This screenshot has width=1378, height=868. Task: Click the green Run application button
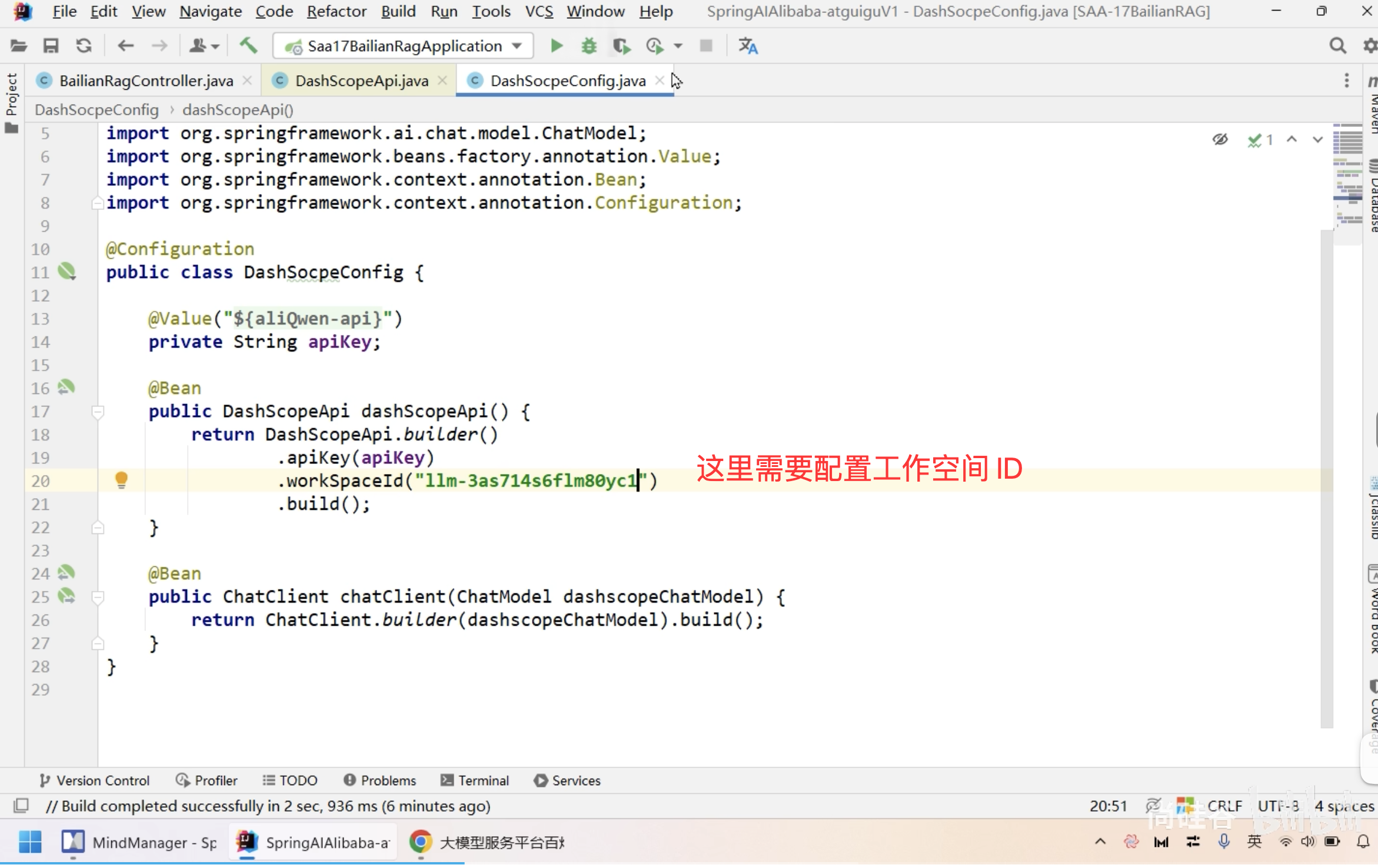(x=556, y=46)
